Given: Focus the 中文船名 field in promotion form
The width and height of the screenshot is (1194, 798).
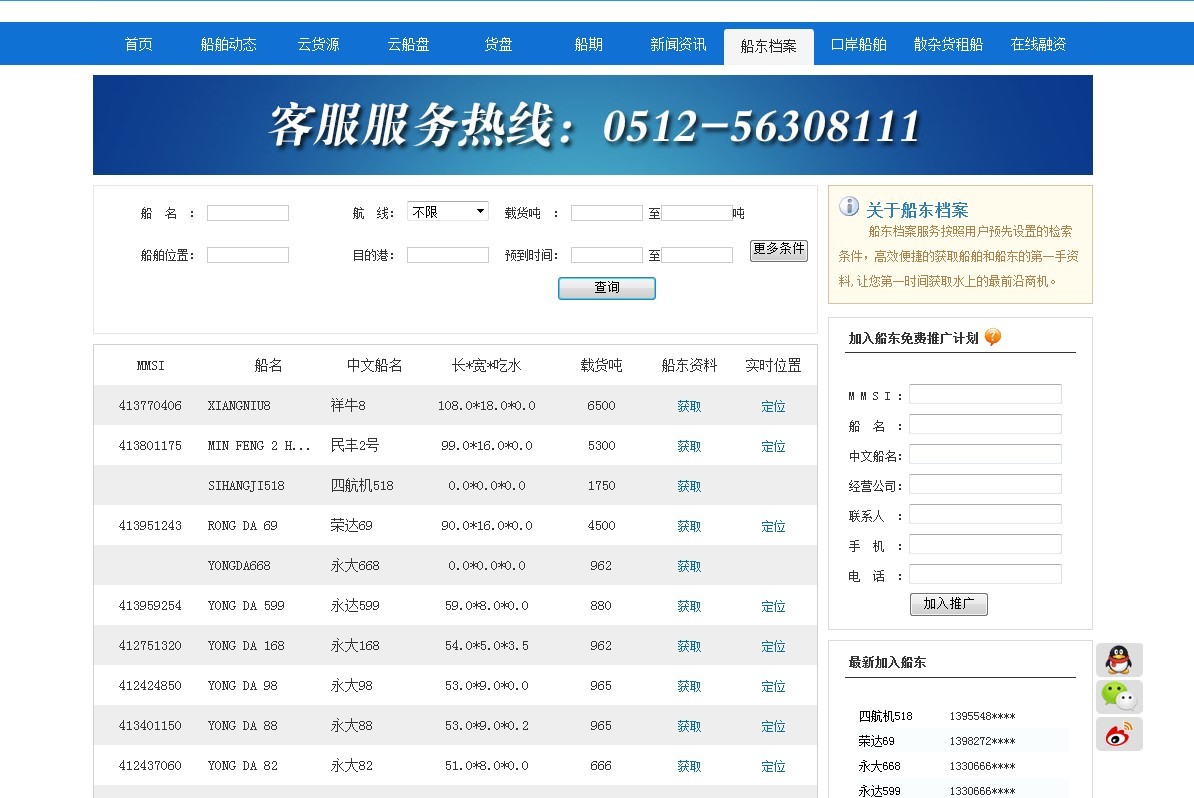Looking at the screenshot, I should pyautogui.click(x=985, y=455).
